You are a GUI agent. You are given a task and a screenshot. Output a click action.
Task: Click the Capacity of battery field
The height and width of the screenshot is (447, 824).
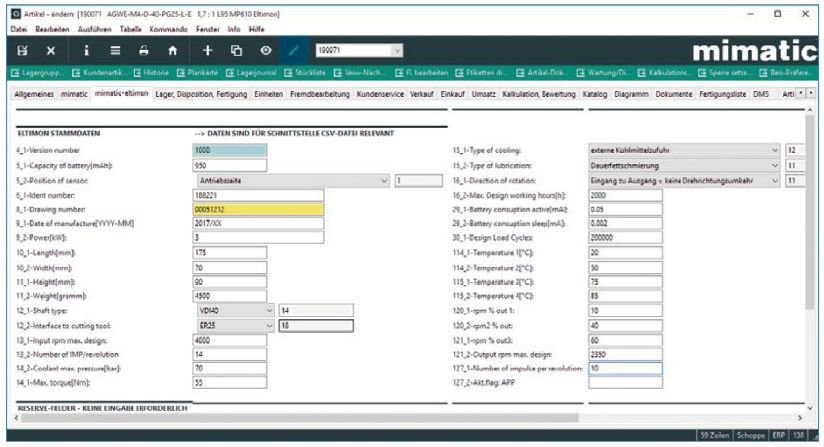coord(230,165)
